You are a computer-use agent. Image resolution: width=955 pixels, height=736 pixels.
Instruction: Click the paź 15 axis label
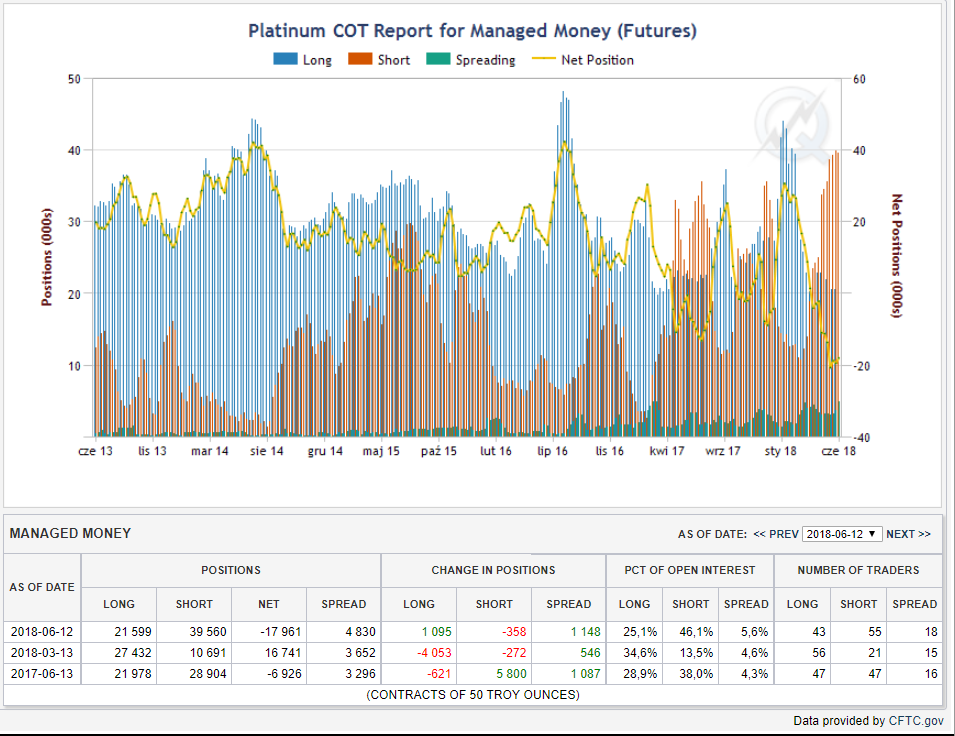[439, 451]
